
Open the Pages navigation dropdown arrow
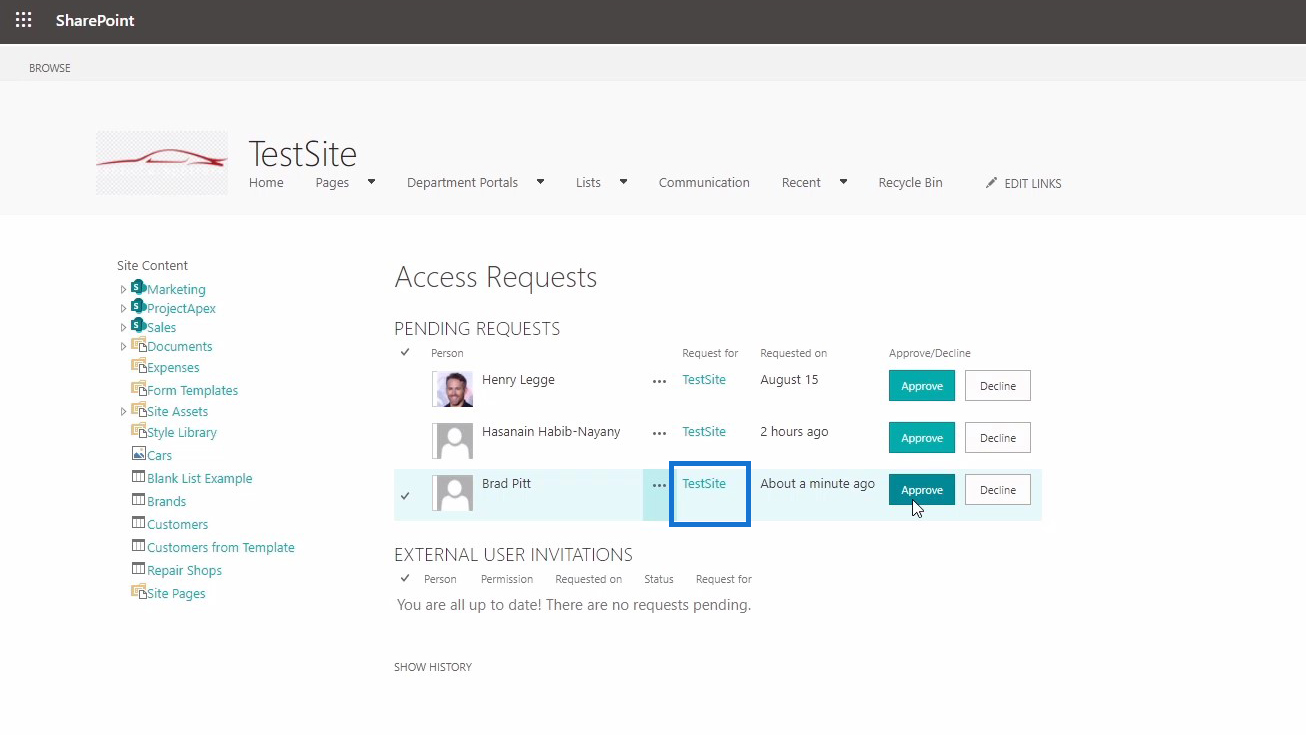coord(371,182)
